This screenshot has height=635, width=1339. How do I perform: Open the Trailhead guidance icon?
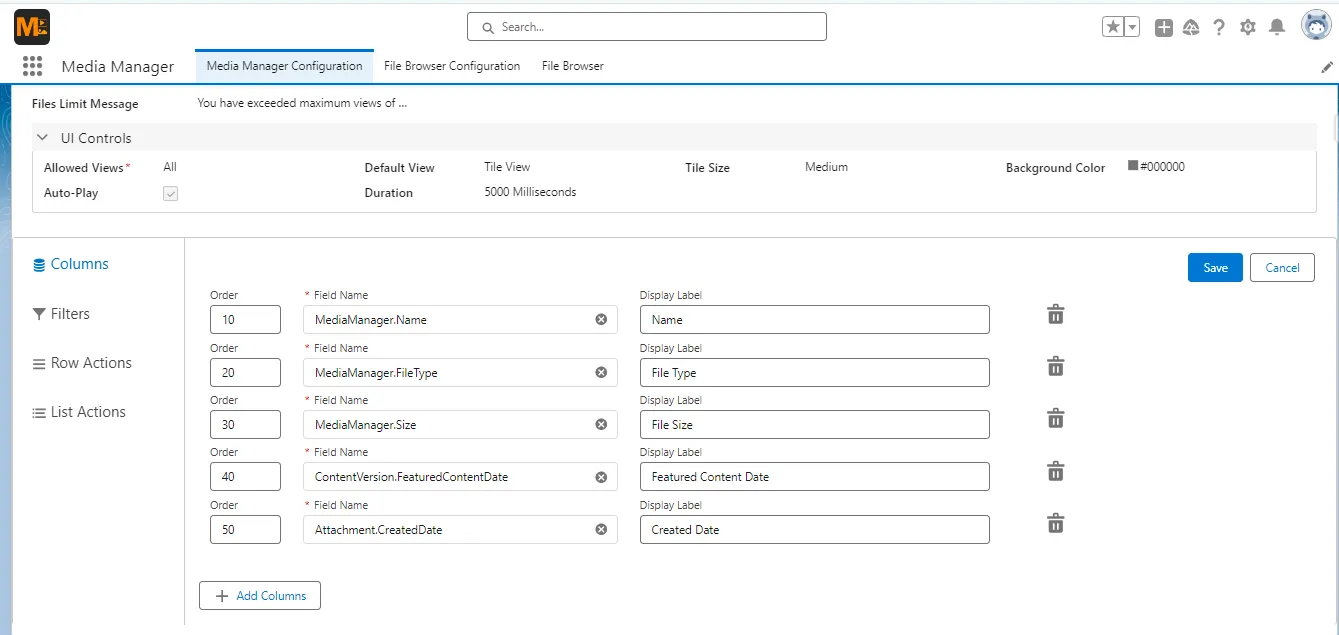1190,27
